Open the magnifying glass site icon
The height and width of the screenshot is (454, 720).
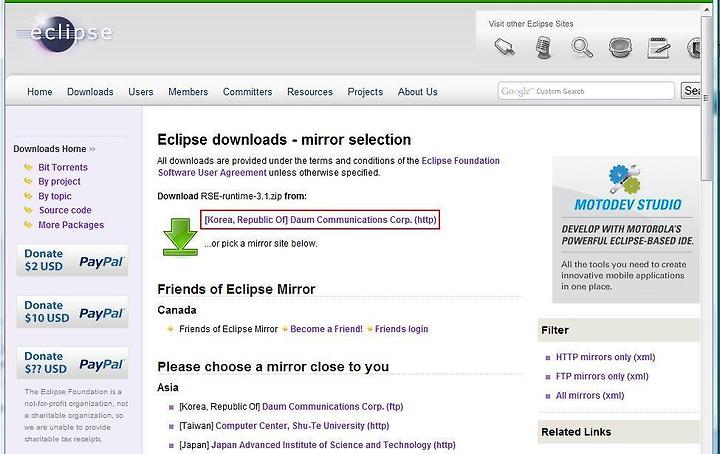click(582, 47)
